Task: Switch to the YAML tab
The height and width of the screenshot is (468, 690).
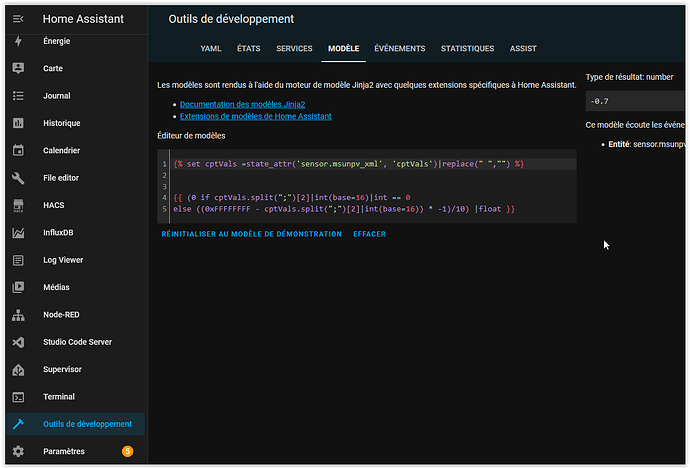Action: tap(211, 48)
